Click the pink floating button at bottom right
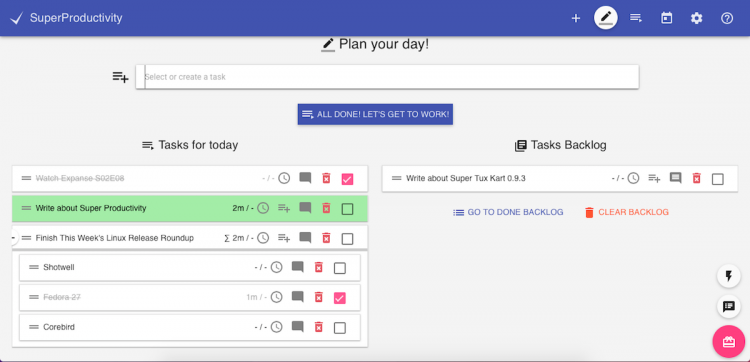This screenshot has height=362, width=750. (728, 341)
